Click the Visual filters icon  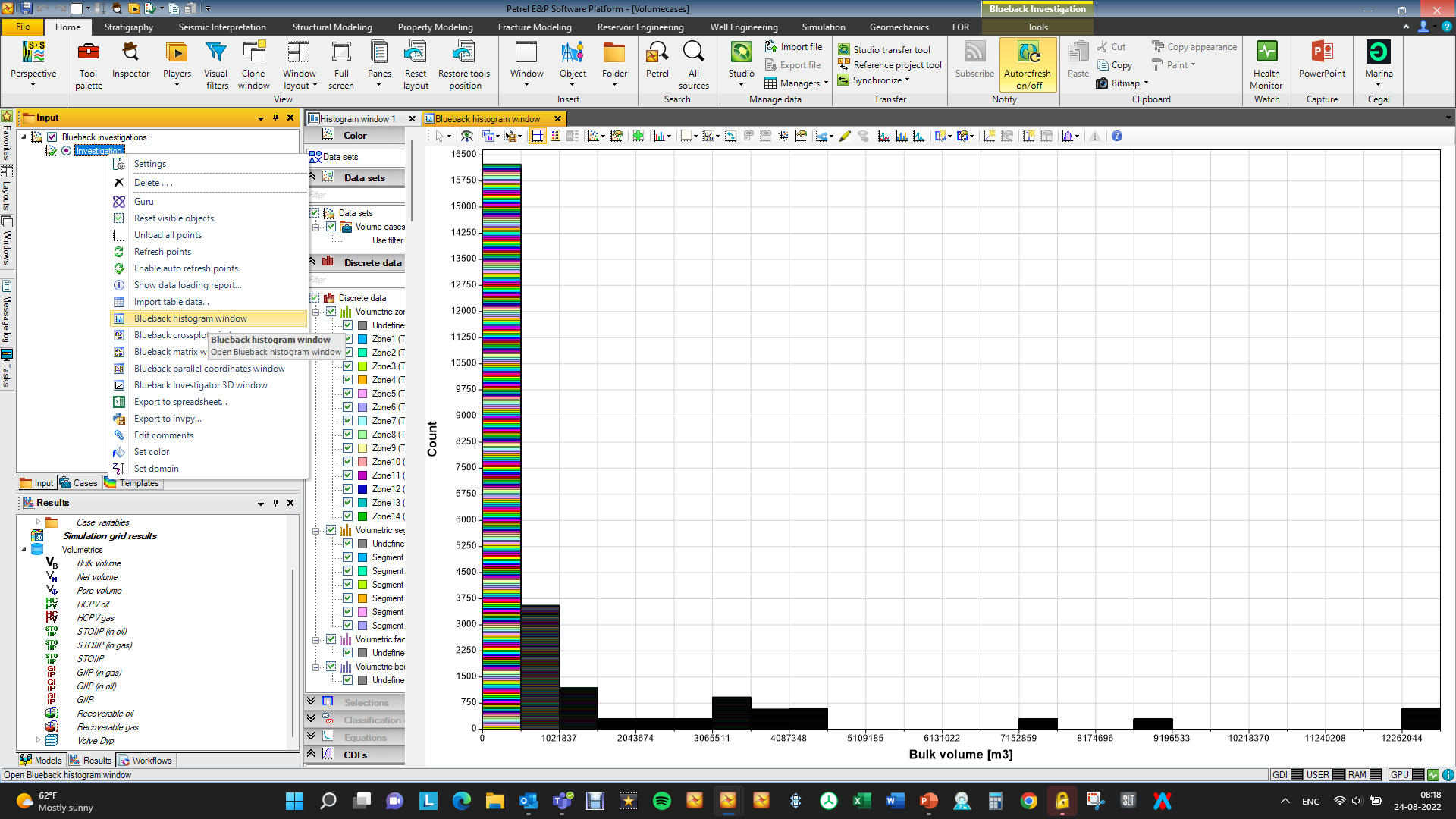(216, 65)
